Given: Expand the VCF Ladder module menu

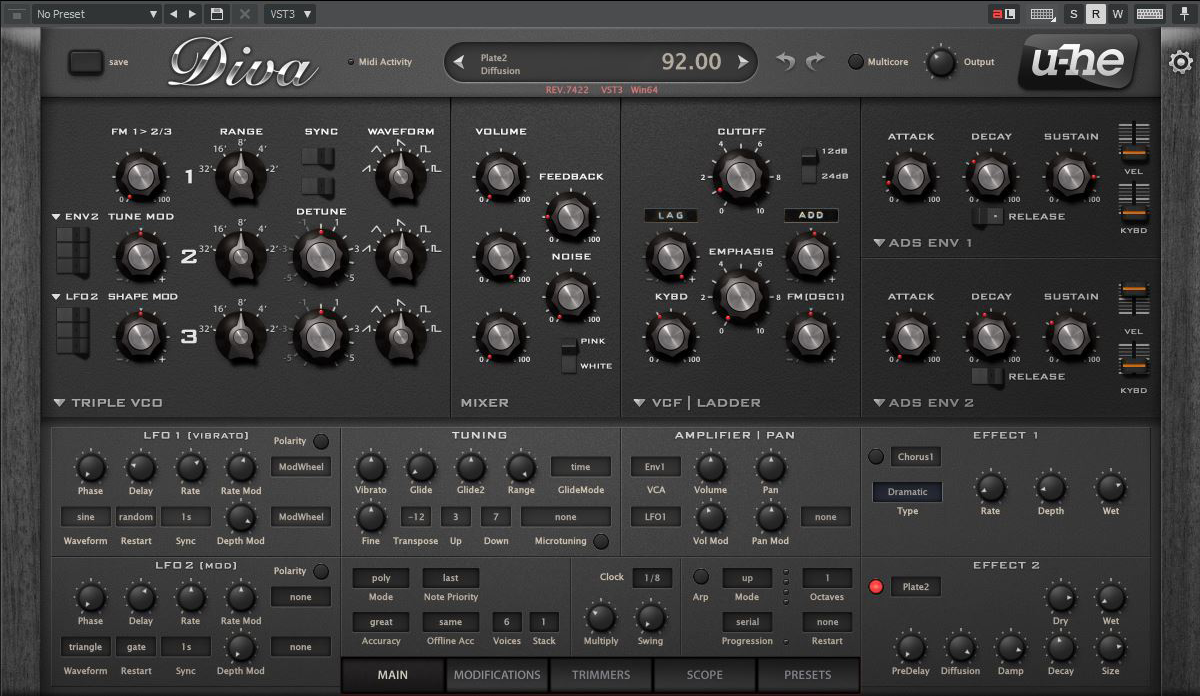Looking at the screenshot, I should (x=639, y=403).
